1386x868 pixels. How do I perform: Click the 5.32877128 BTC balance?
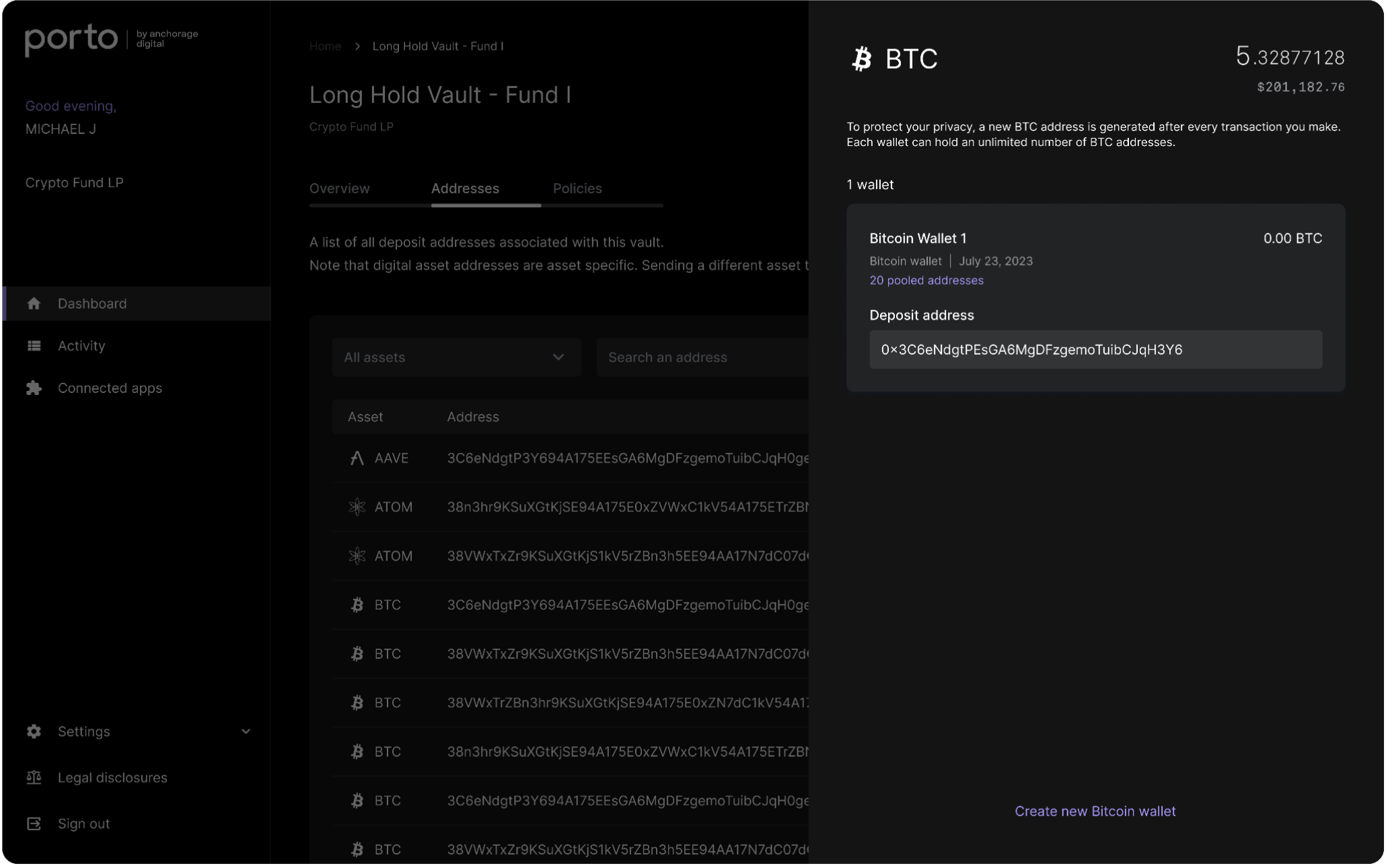(1290, 57)
